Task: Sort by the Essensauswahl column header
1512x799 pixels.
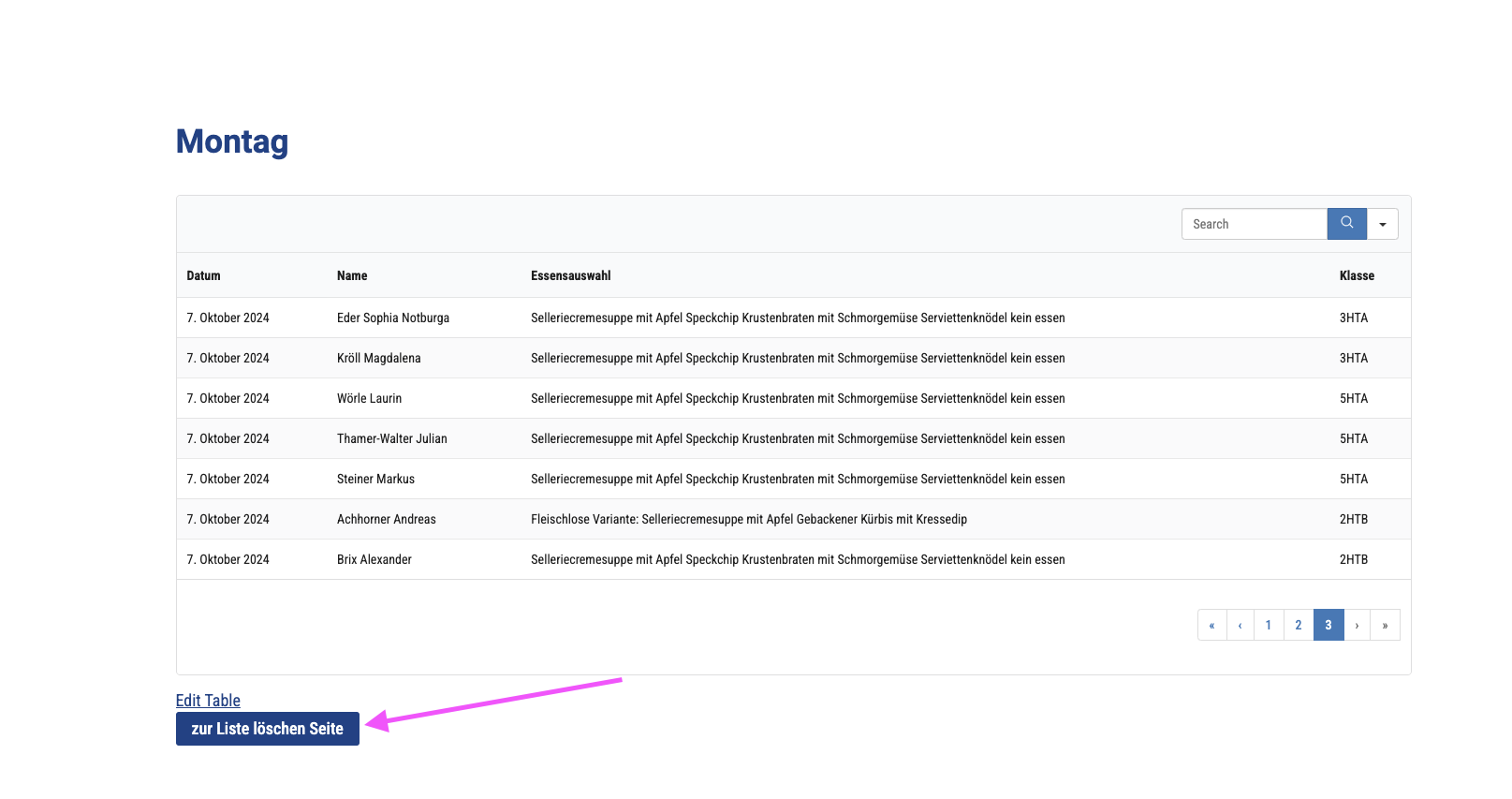Action: 570,275
